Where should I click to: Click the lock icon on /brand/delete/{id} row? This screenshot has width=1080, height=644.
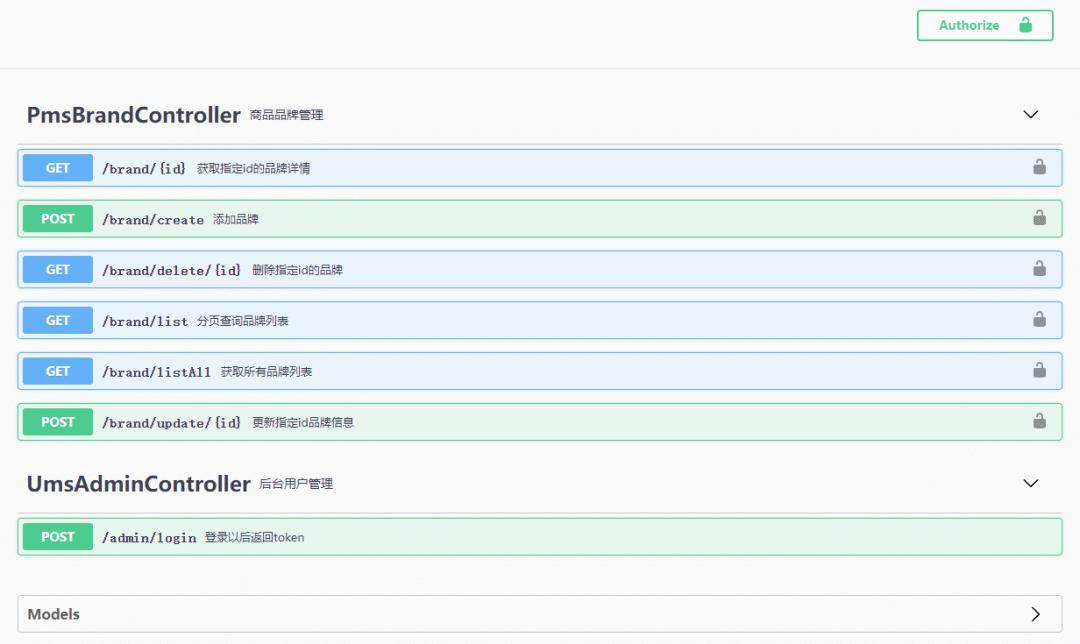[x=1039, y=269]
